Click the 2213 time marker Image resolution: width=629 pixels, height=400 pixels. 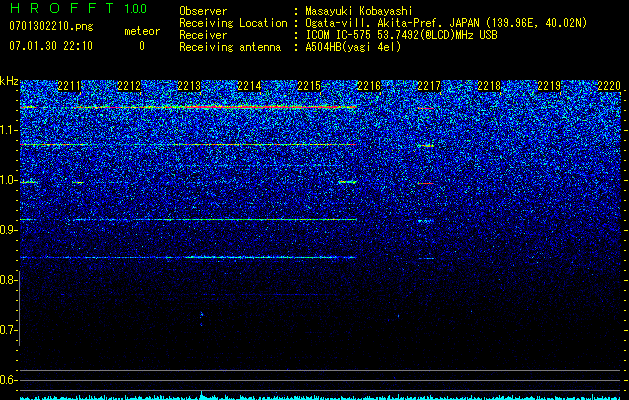[x=189, y=86]
